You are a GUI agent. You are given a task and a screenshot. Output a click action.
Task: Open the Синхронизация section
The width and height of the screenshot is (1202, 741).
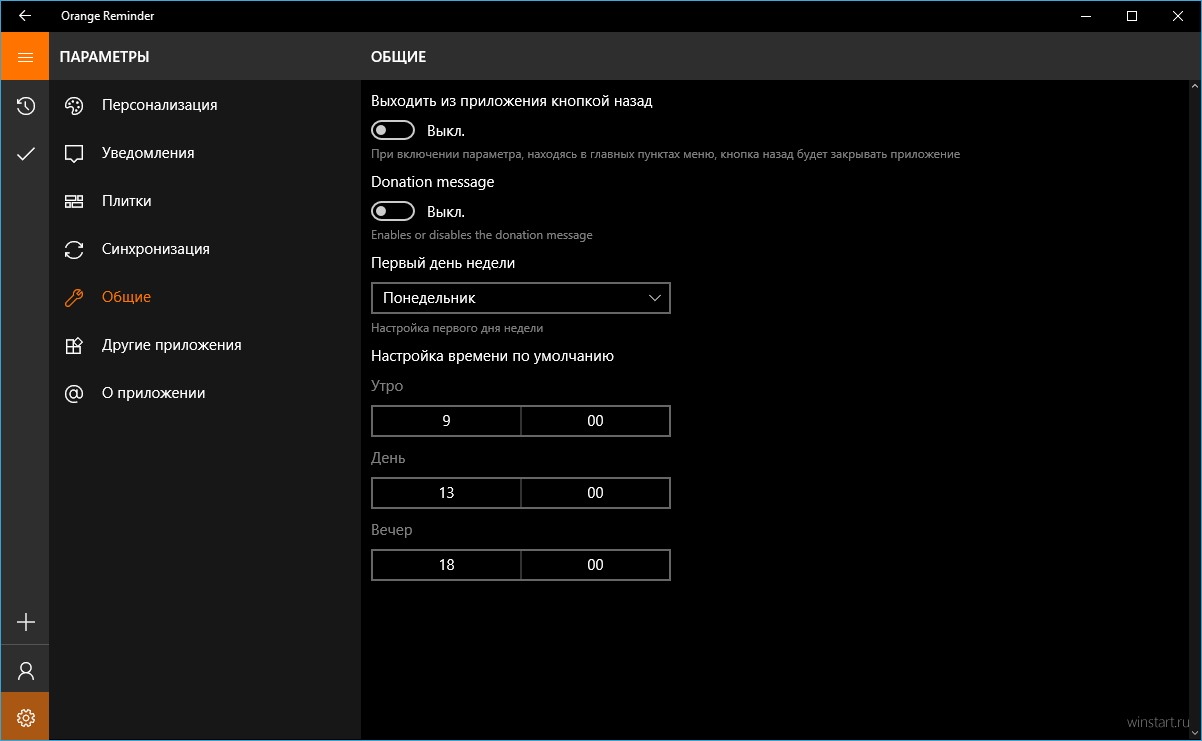coord(205,249)
